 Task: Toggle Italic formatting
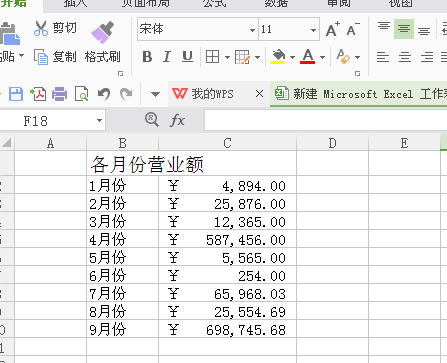tap(167, 57)
